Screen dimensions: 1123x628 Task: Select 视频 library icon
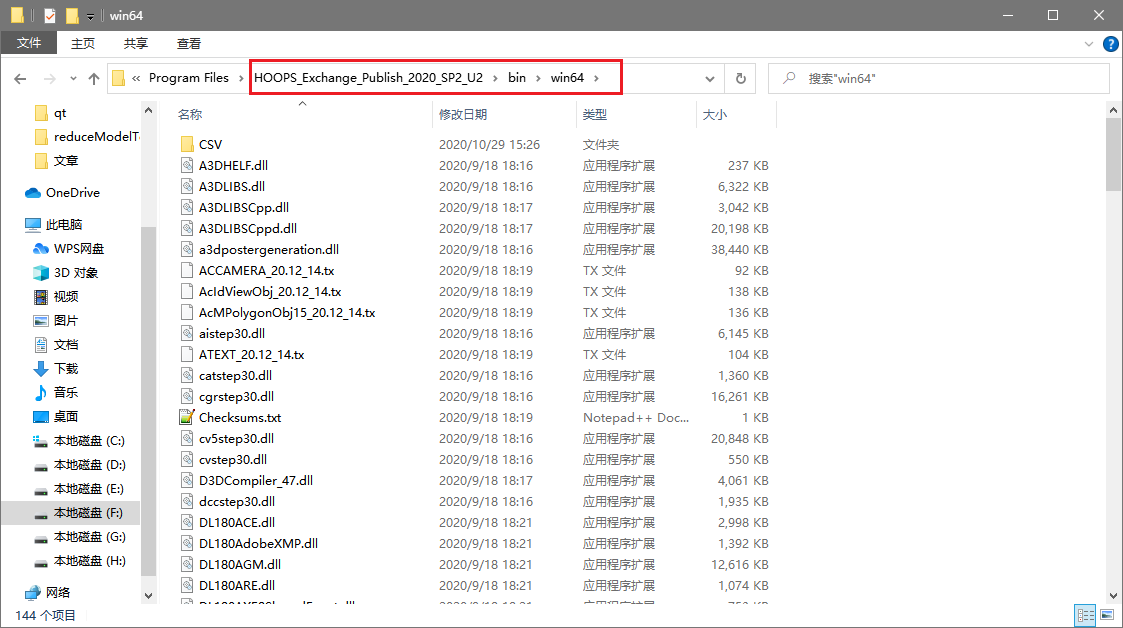click(x=41, y=296)
